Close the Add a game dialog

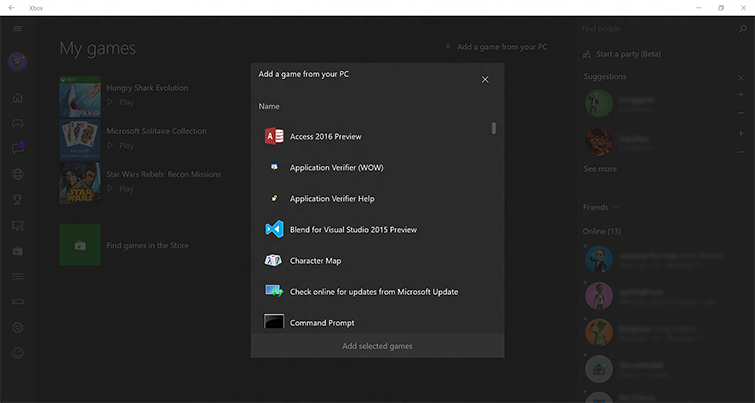tap(485, 79)
